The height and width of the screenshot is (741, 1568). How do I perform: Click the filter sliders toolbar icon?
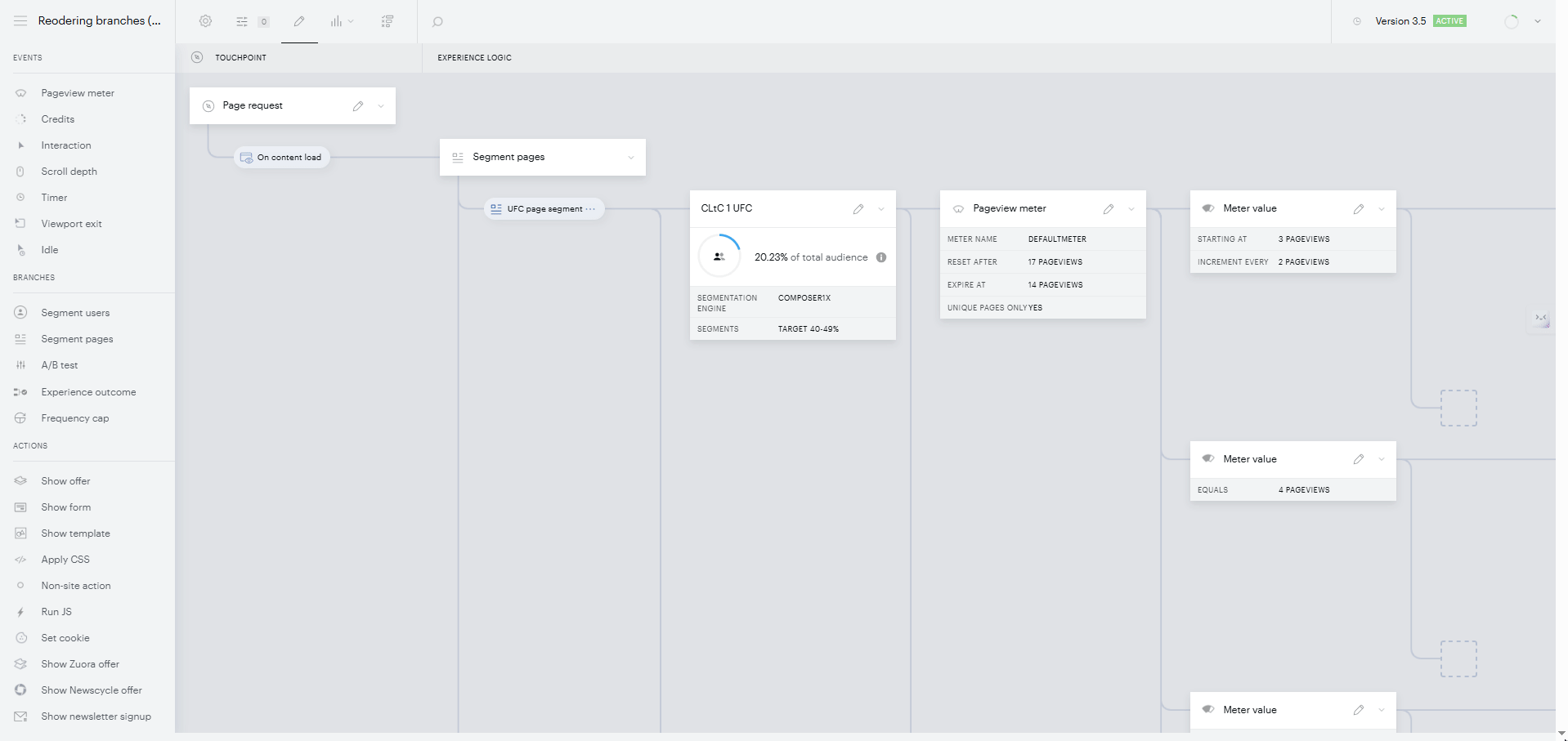click(x=242, y=22)
